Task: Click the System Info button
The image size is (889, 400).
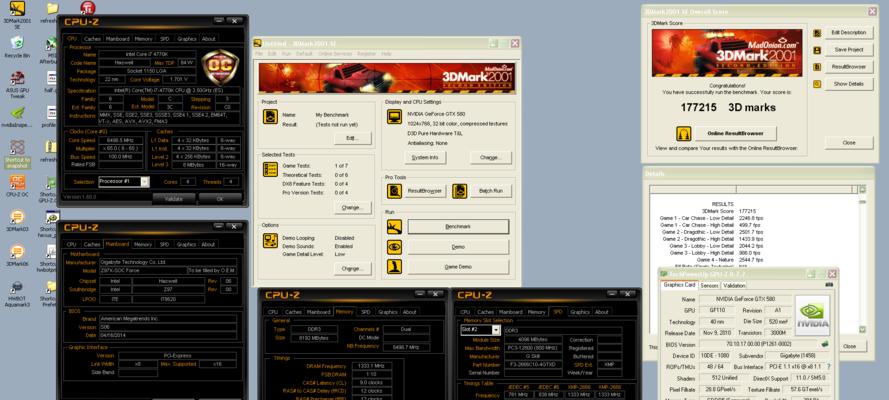Action: 425,158
